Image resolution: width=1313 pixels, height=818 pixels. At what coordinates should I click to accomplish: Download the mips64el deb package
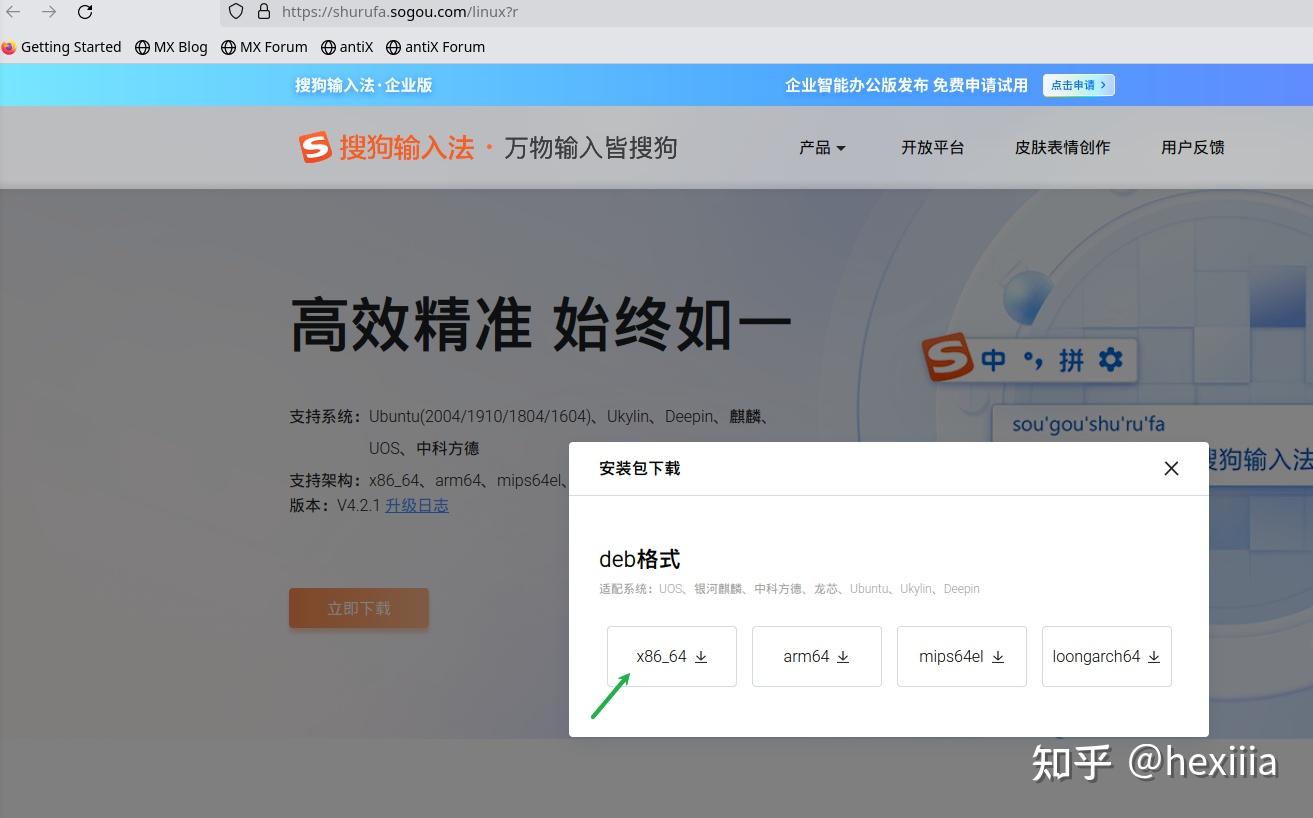[961, 657]
